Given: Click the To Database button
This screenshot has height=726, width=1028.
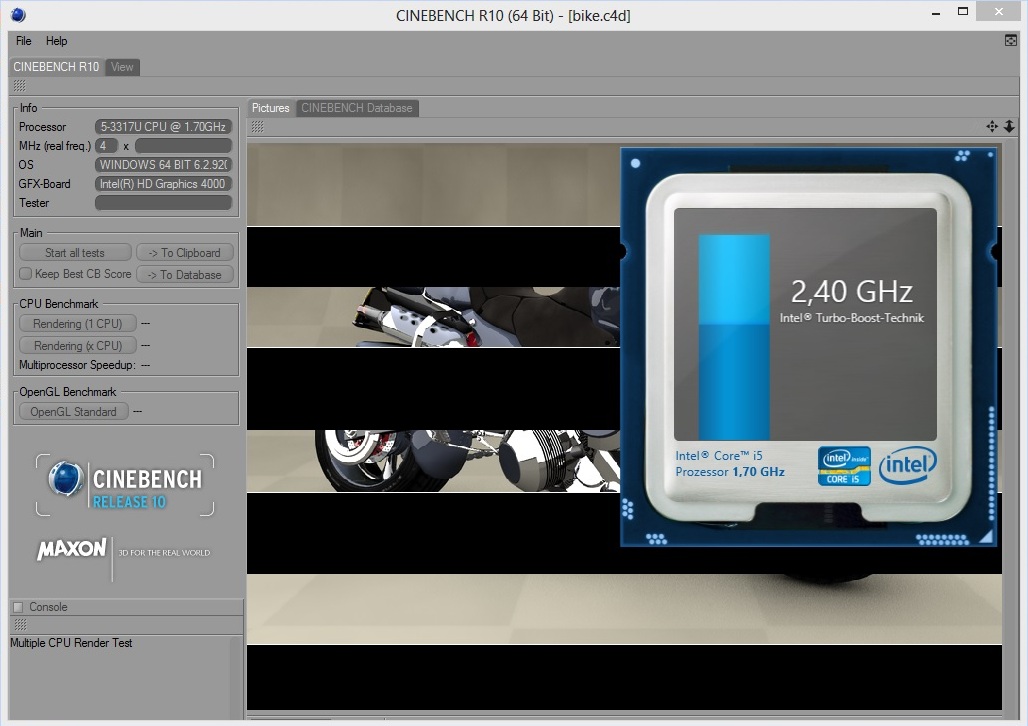Looking at the screenshot, I should [x=185, y=275].
